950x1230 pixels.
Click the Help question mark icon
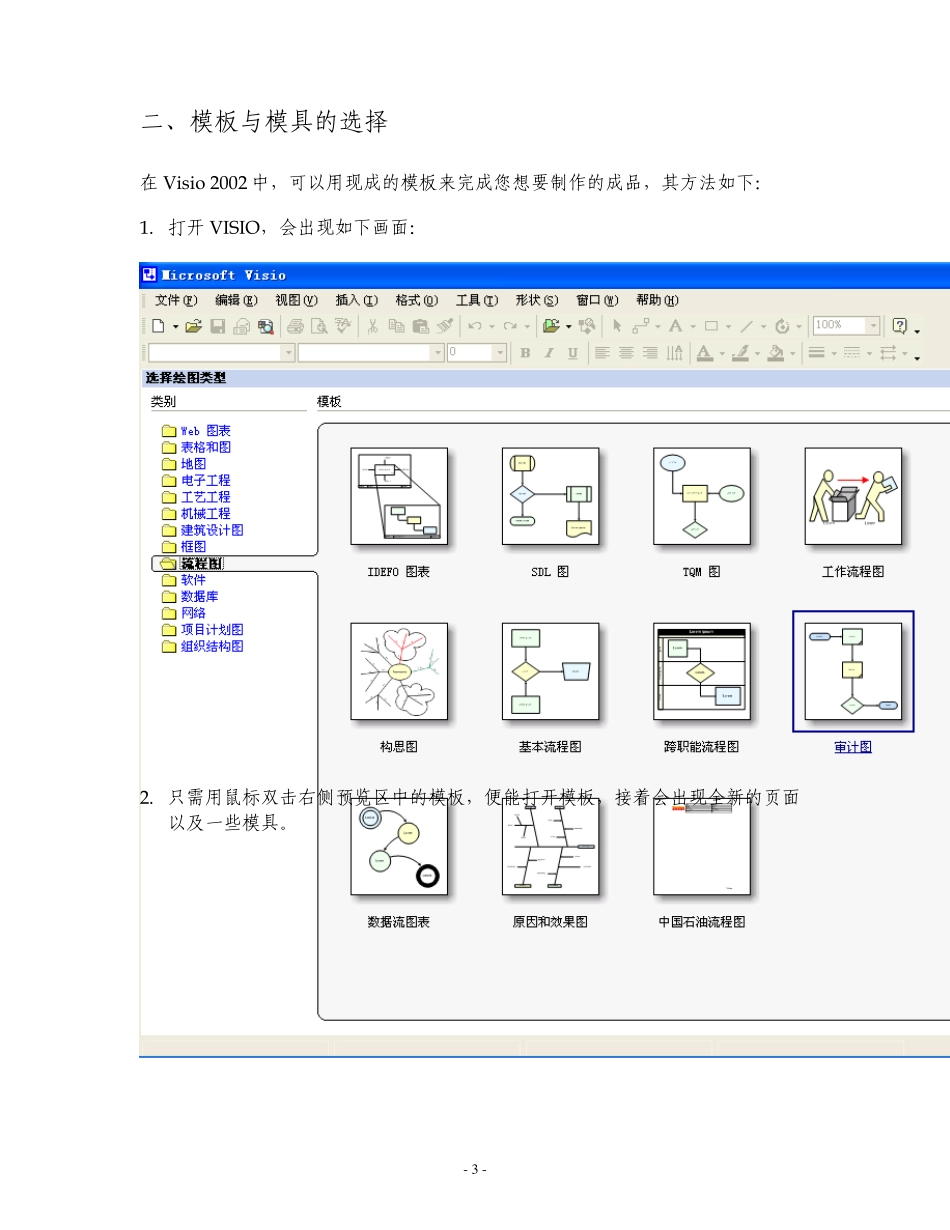(x=899, y=326)
